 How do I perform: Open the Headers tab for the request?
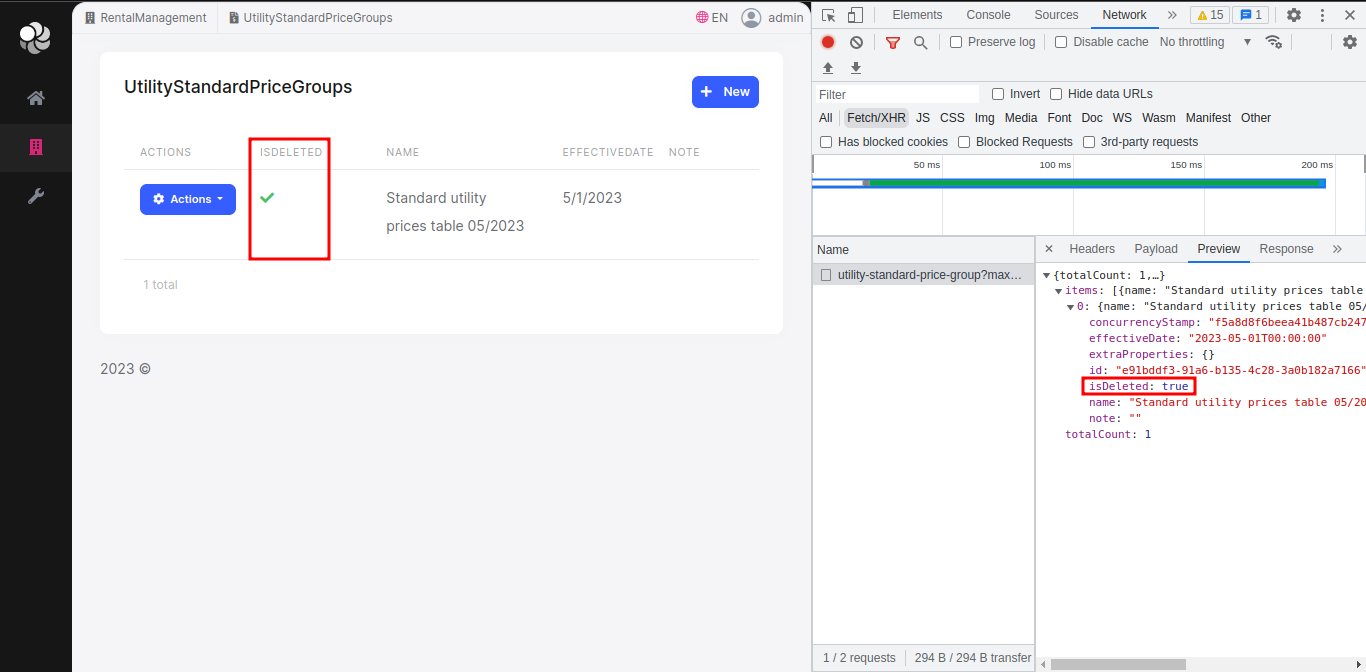coord(1092,248)
